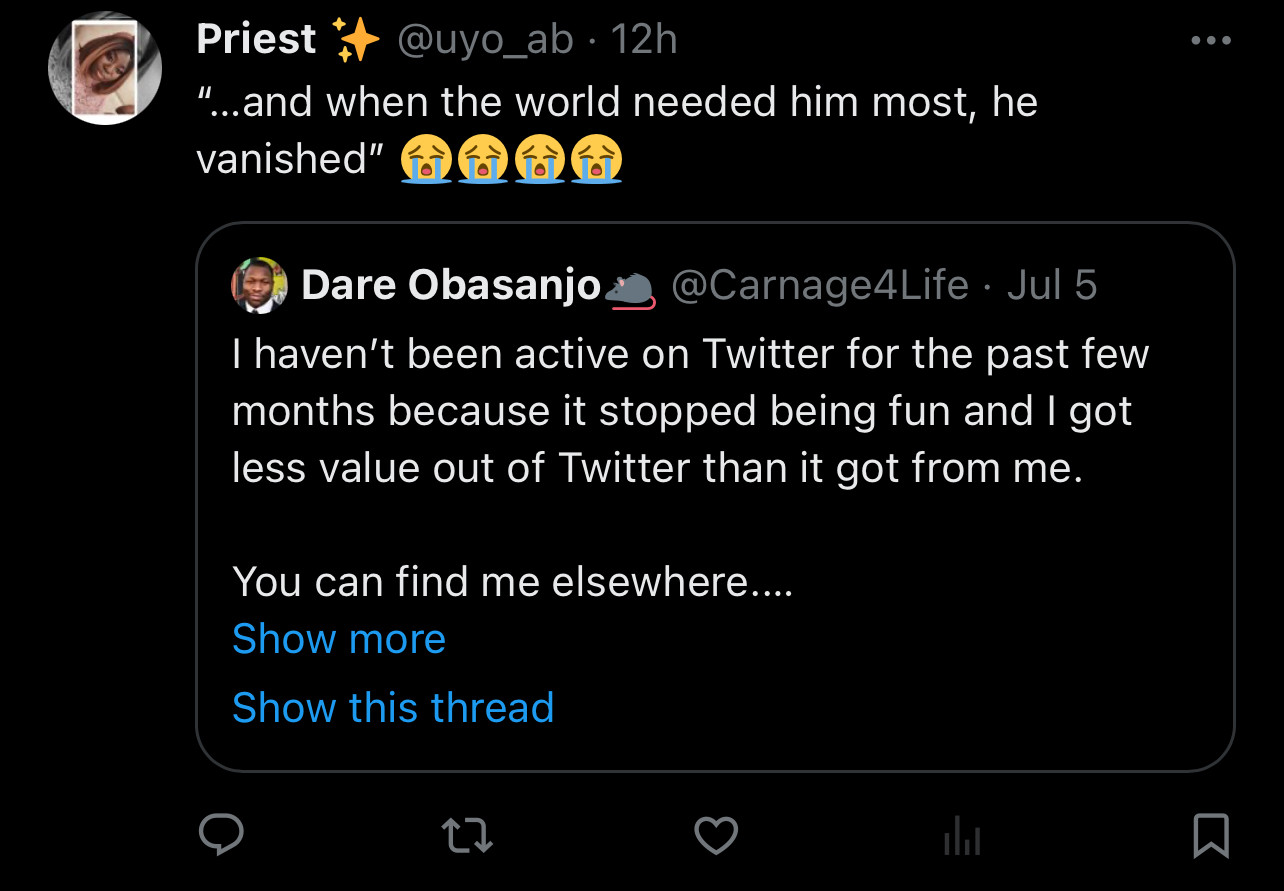Click the rat emoji beside Dare Obasanjo
The width and height of the screenshot is (1284, 891).
tap(630, 289)
